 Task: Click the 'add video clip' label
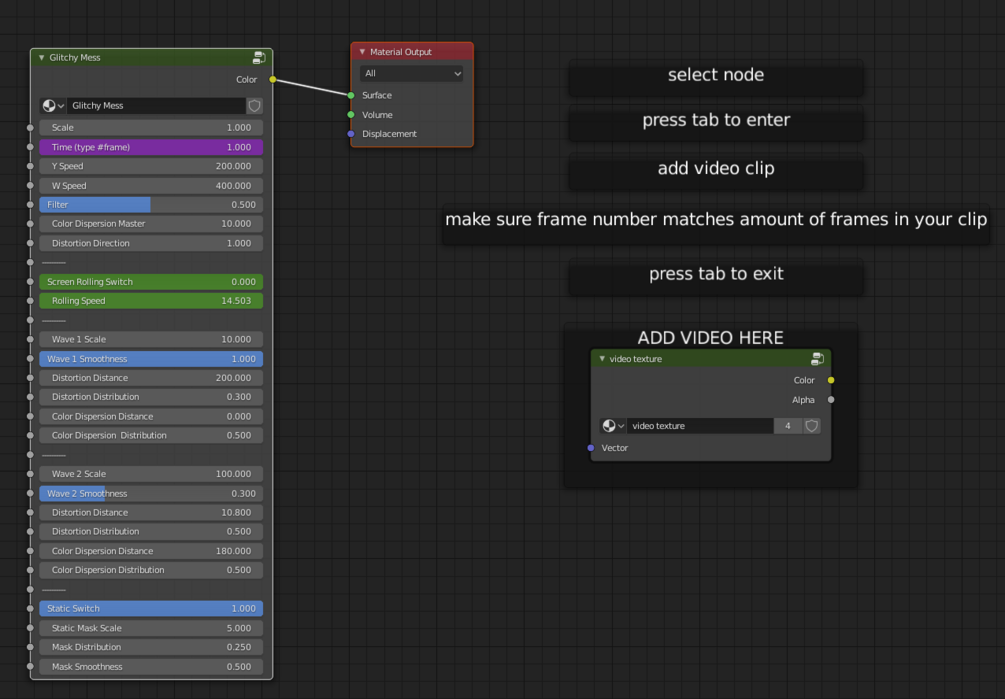pos(716,169)
